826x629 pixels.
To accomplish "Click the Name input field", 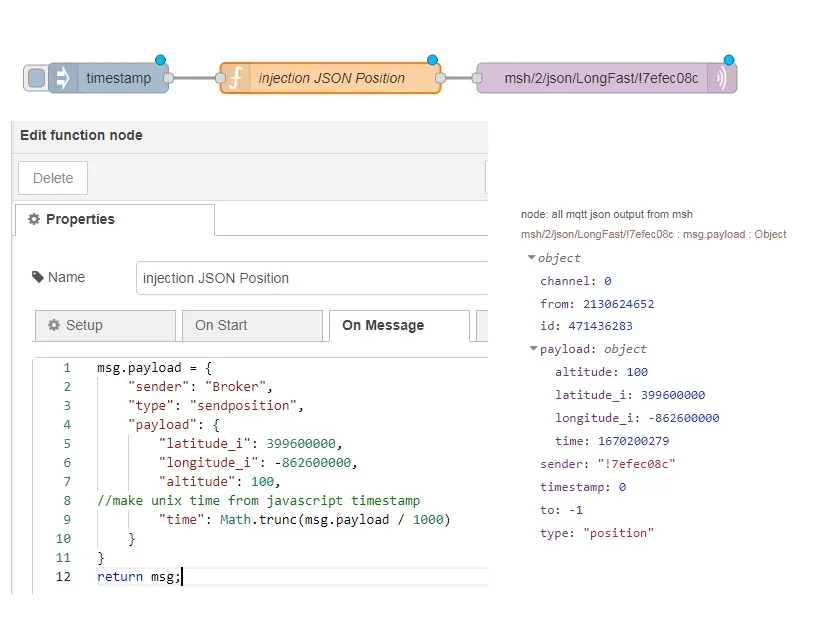I will (310, 278).
